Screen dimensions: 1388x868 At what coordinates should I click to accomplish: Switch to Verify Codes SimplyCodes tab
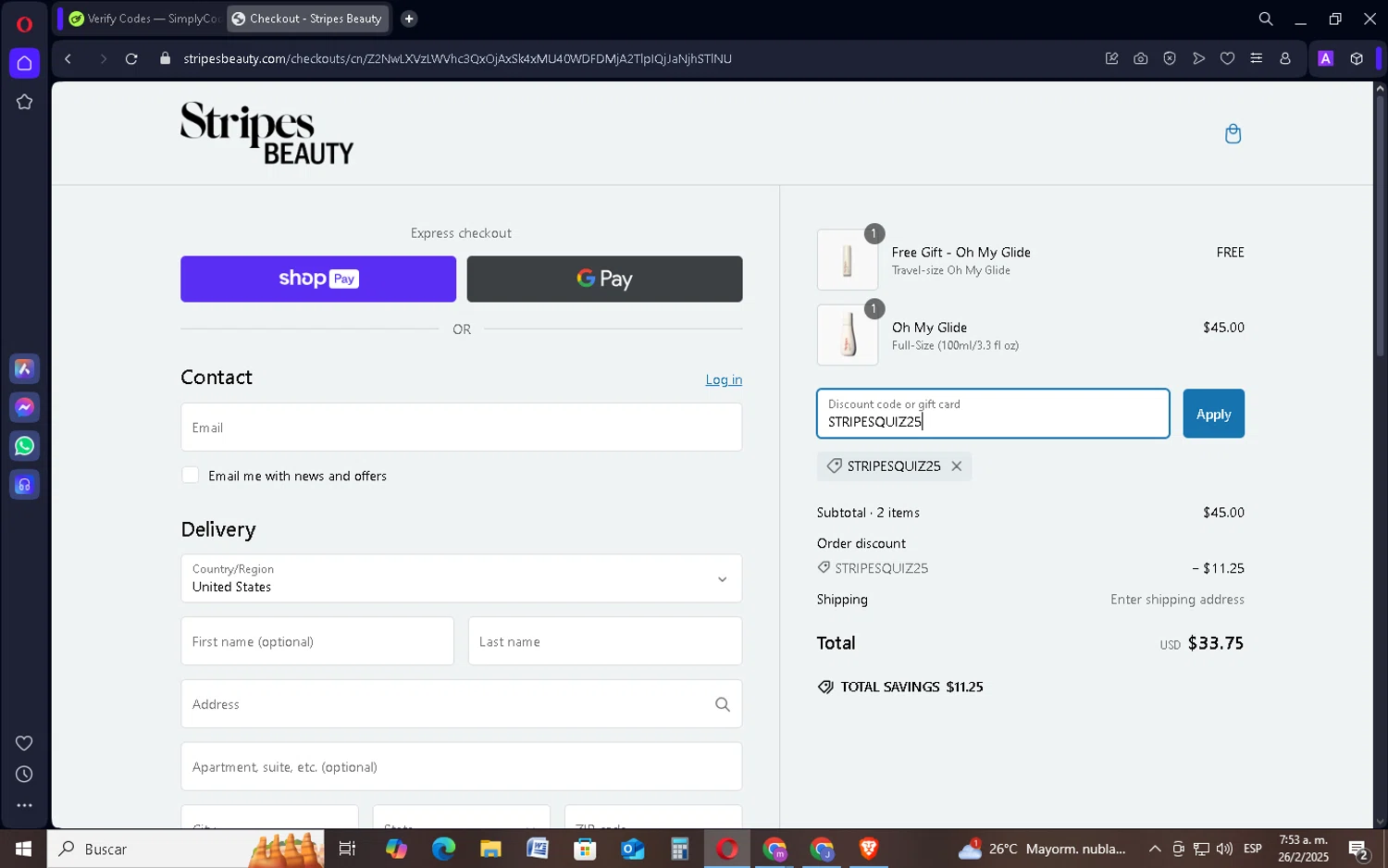[143, 19]
